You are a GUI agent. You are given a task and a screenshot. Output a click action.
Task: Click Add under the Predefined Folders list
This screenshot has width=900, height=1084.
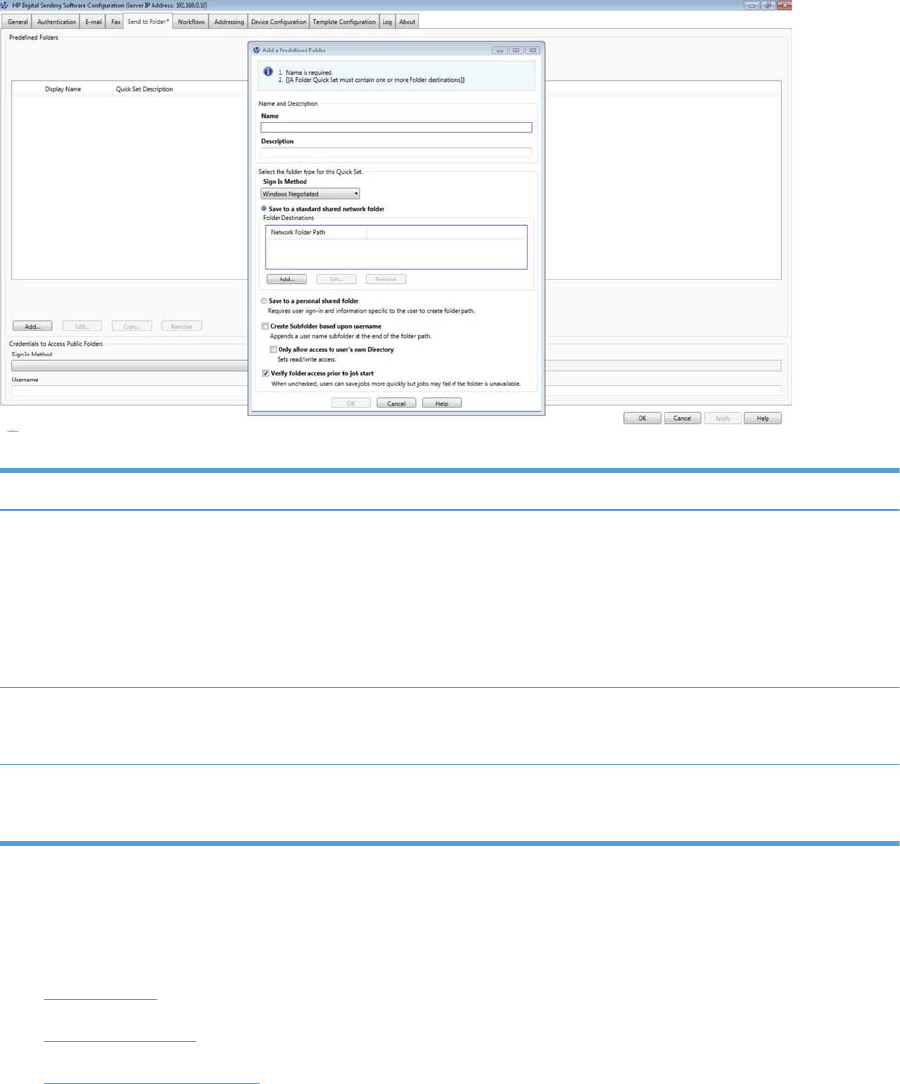(x=32, y=326)
